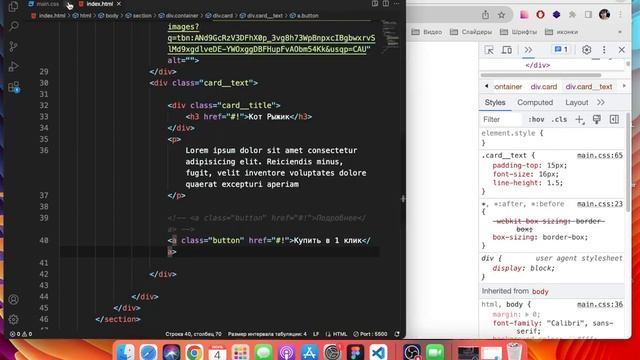Click the Port 5500 Live Server status

click(x=370, y=334)
